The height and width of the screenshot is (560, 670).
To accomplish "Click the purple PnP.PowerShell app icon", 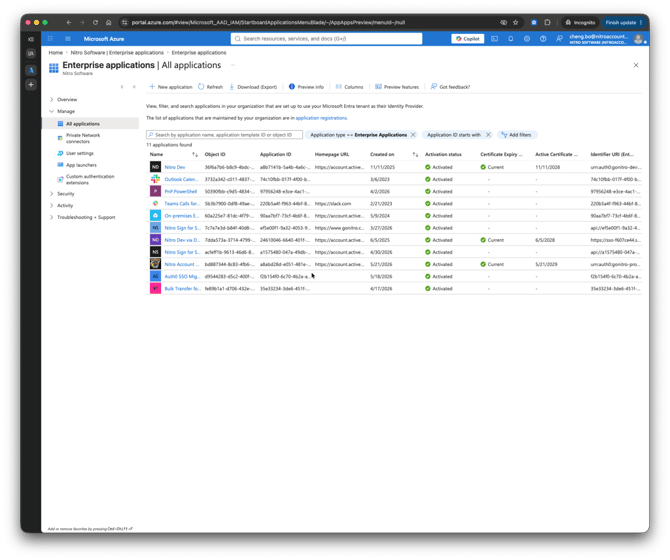I will tap(156, 192).
